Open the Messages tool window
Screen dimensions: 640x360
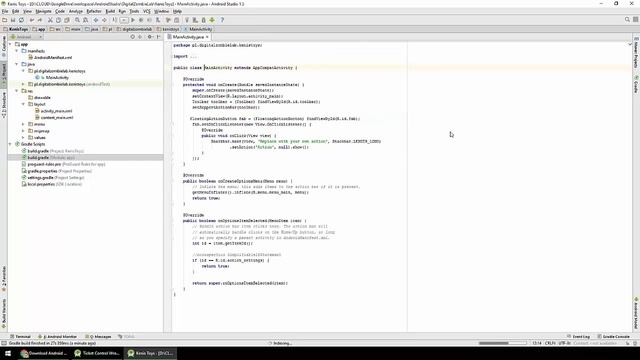pos(98,336)
